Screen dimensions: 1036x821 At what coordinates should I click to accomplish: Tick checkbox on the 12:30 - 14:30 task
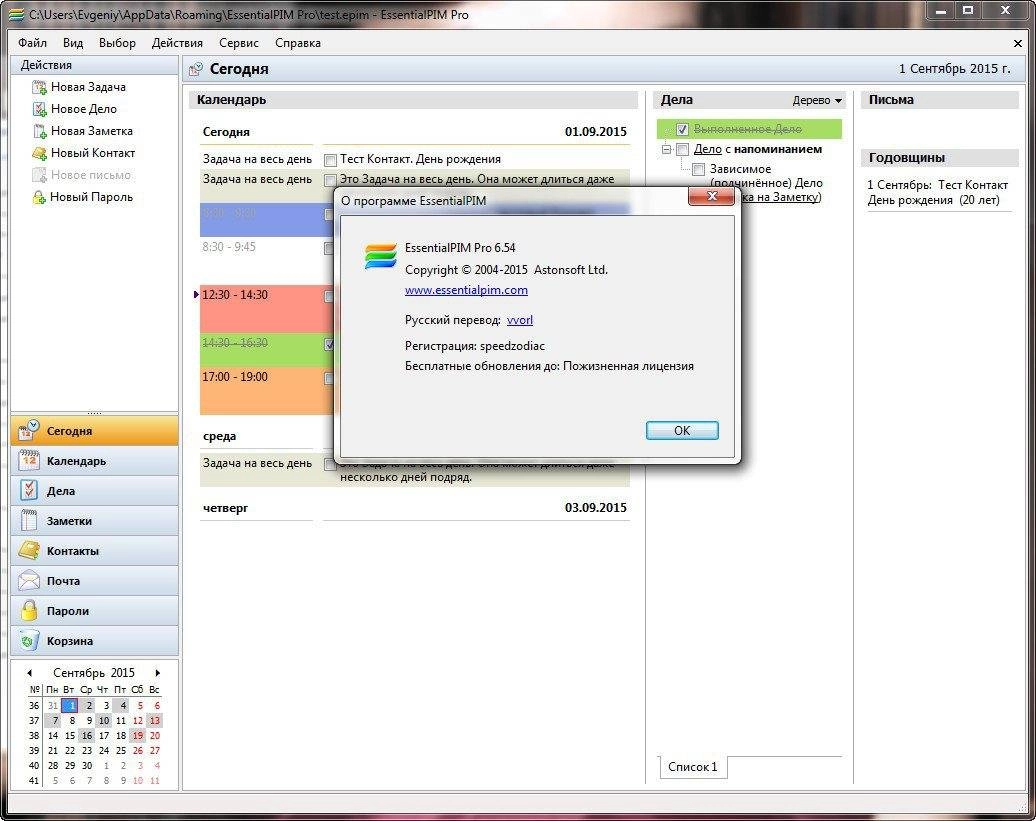tap(328, 297)
